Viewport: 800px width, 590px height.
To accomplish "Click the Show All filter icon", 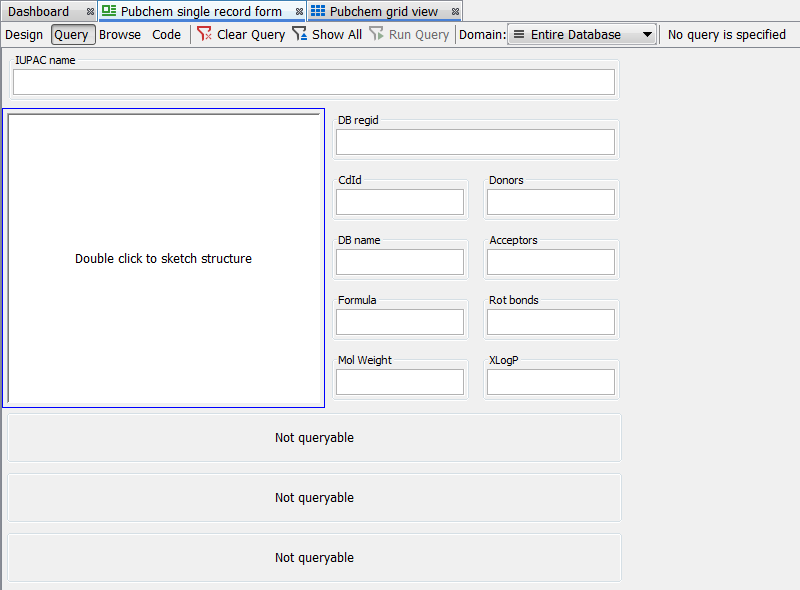I will point(299,34).
